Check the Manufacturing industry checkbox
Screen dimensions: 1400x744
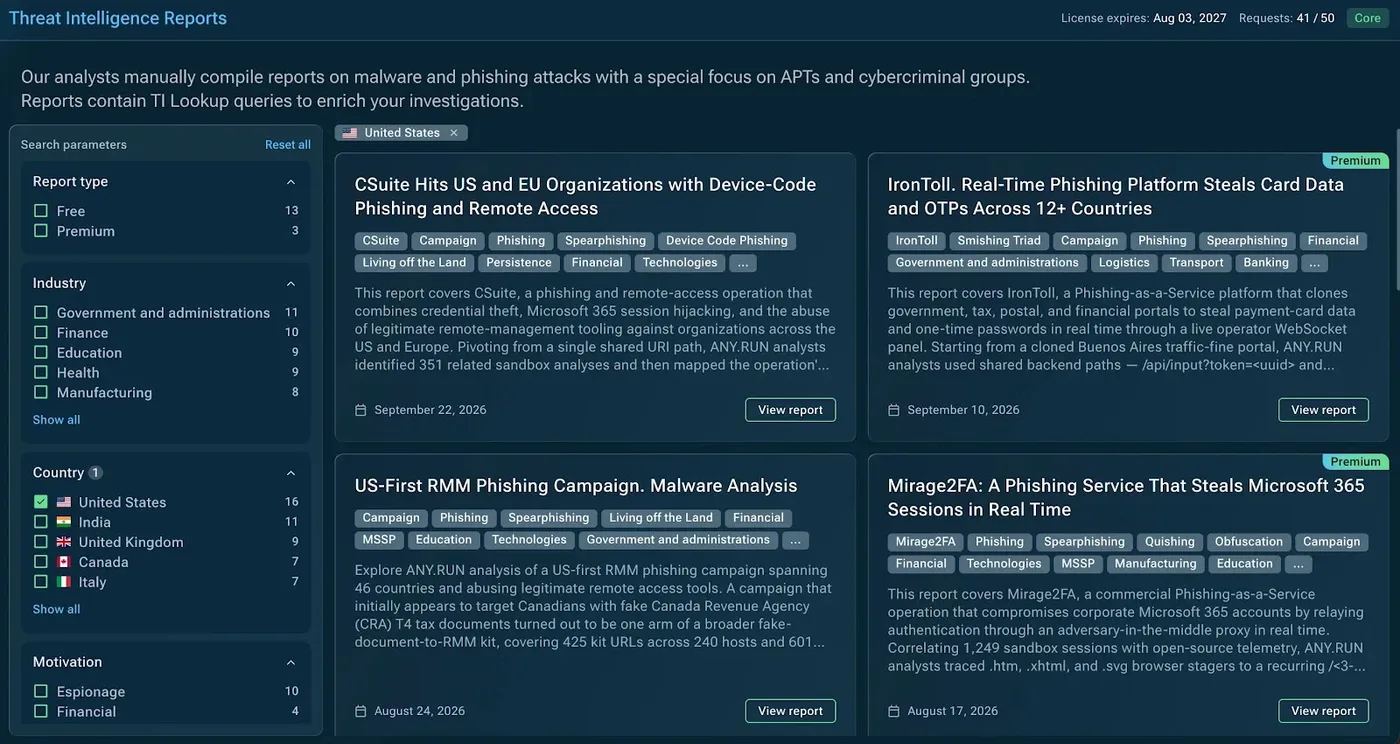click(41, 393)
